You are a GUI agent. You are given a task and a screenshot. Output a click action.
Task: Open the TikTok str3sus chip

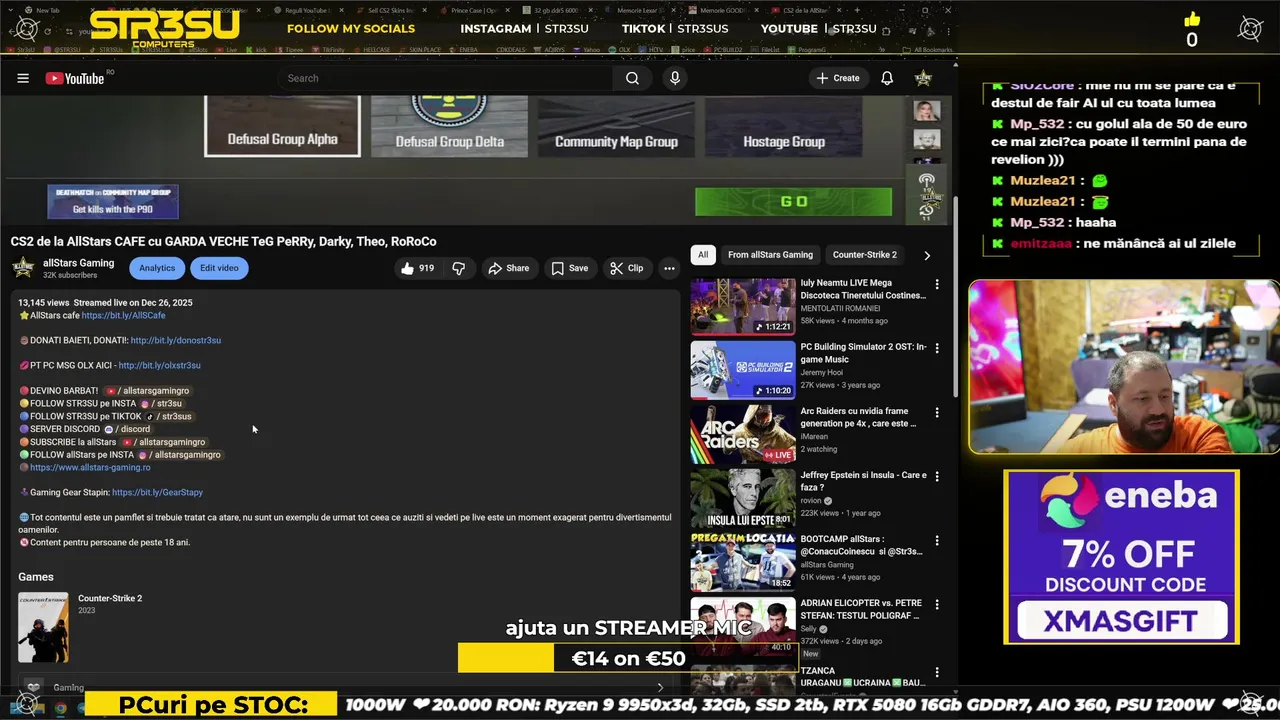168,416
